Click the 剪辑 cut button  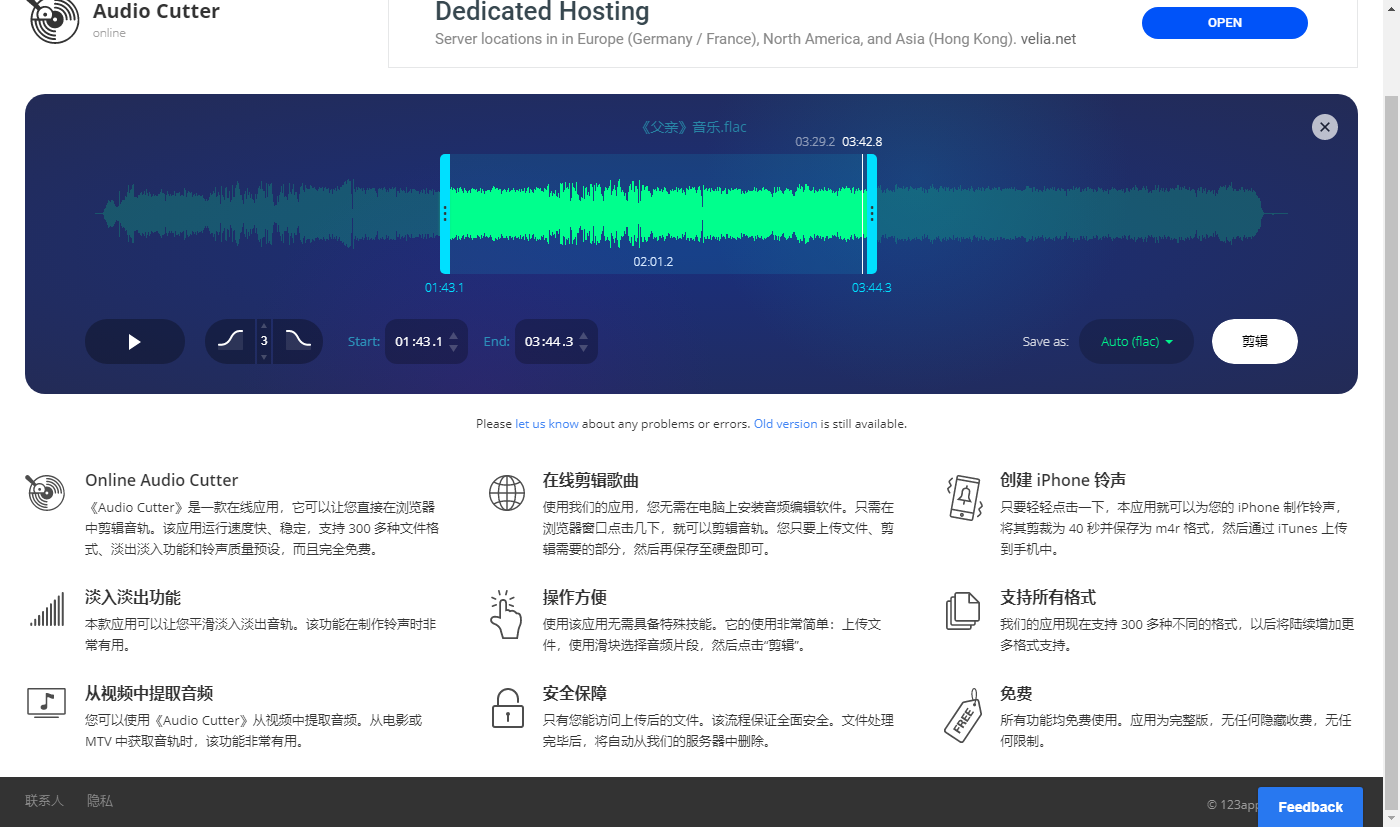click(1255, 342)
